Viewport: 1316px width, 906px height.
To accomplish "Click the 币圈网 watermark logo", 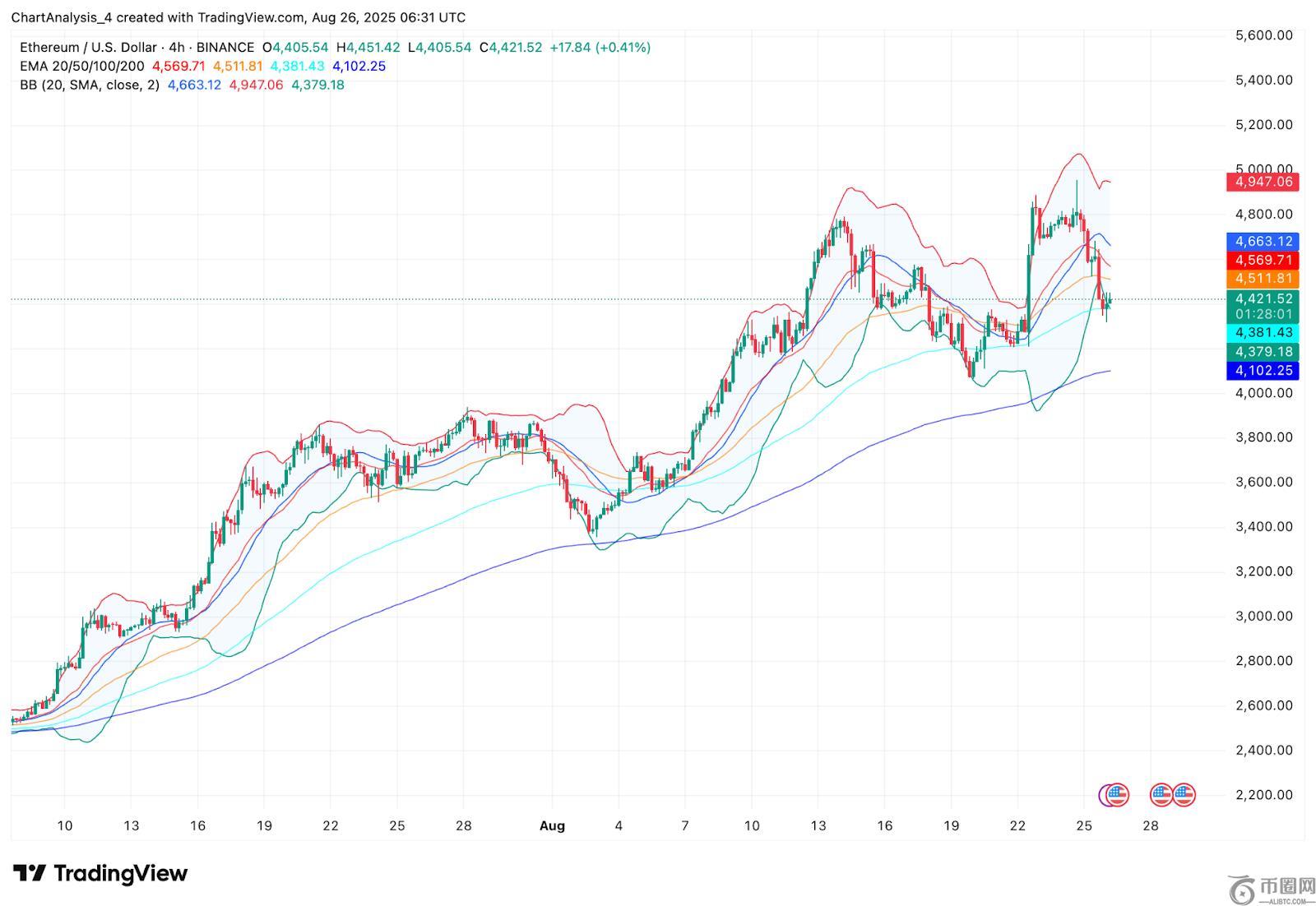I will (1268, 887).
